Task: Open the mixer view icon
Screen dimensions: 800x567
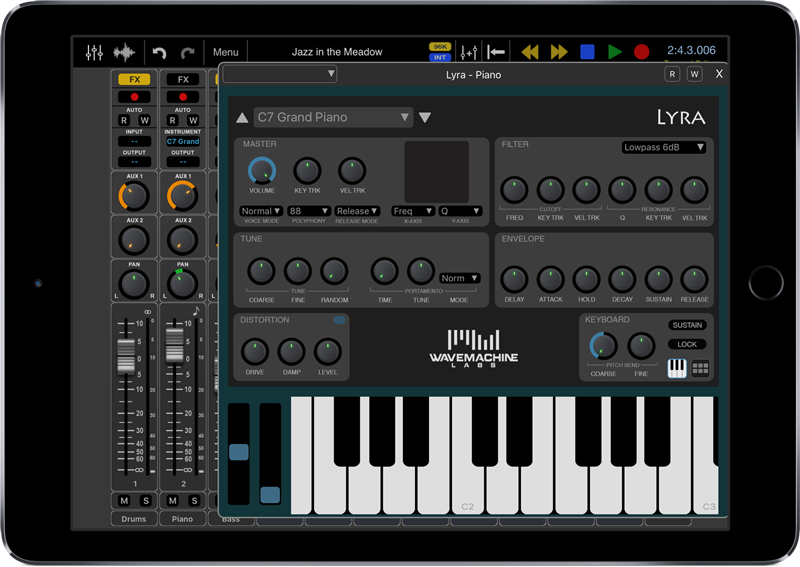Action: (94, 52)
